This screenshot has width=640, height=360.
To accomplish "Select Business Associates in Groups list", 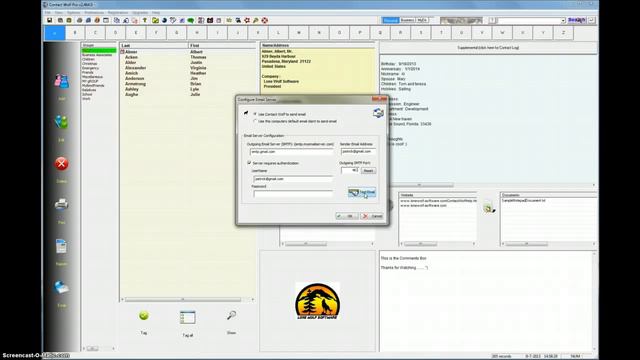I will 97,55.
